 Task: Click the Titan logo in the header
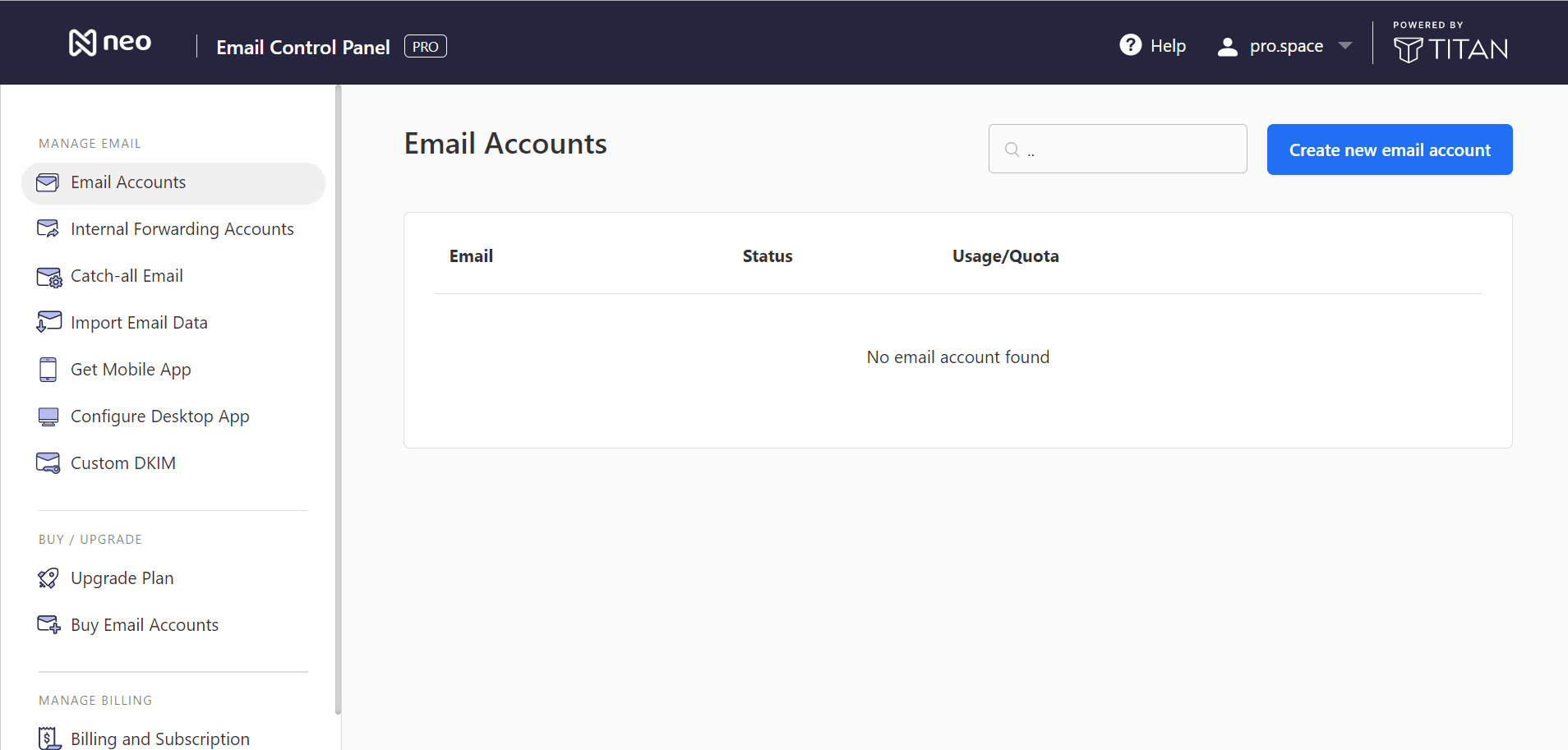click(x=1449, y=49)
